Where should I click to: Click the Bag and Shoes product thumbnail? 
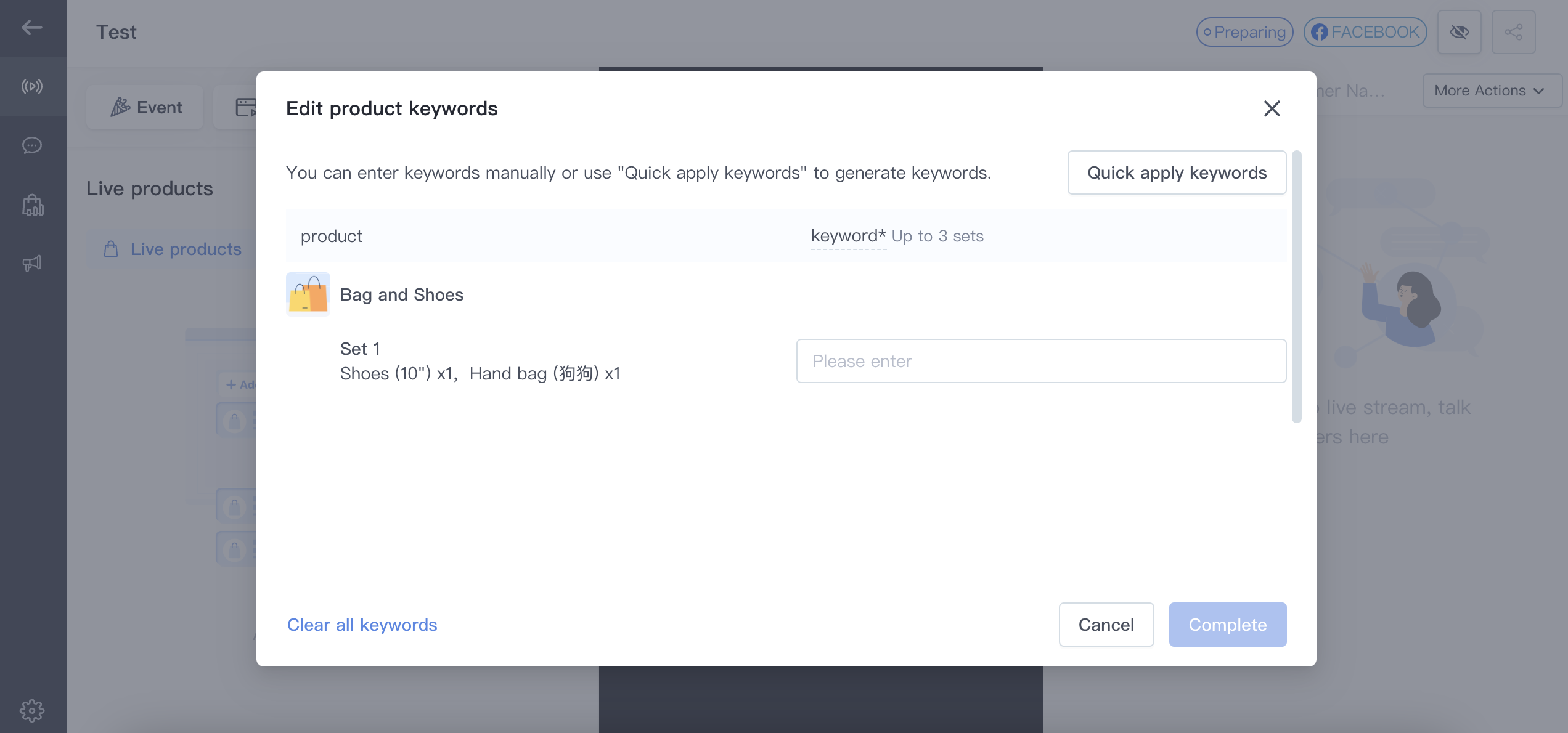[x=308, y=294]
